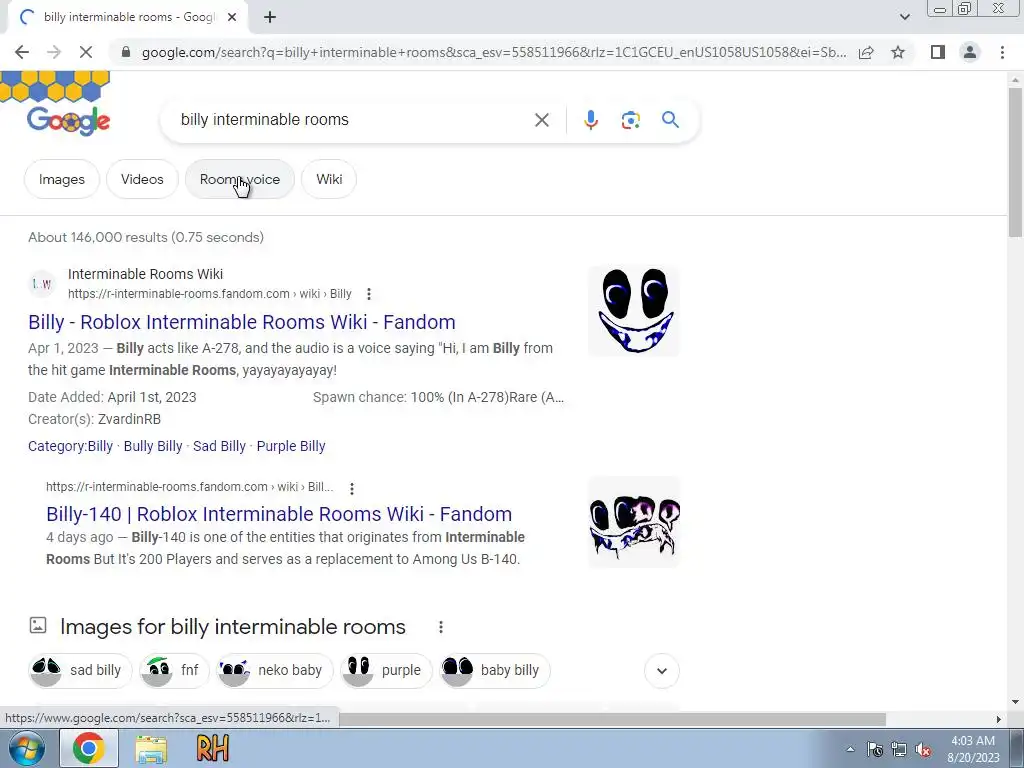Open the Sad Billy sitelink
The width and height of the screenshot is (1024, 768).
click(219, 446)
